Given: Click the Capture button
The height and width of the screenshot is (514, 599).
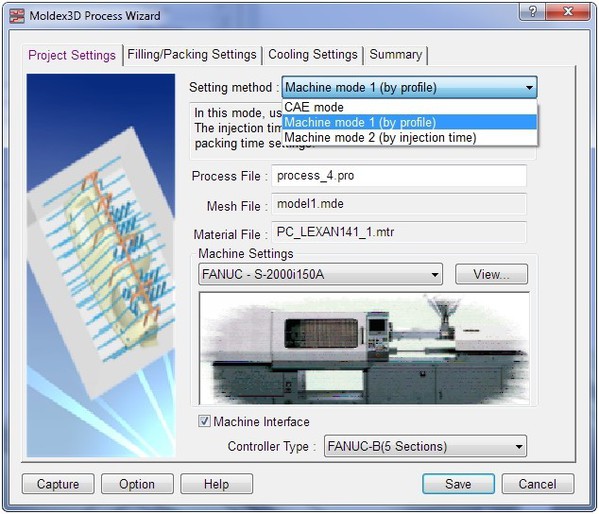Looking at the screenshot, I should 58,484.
